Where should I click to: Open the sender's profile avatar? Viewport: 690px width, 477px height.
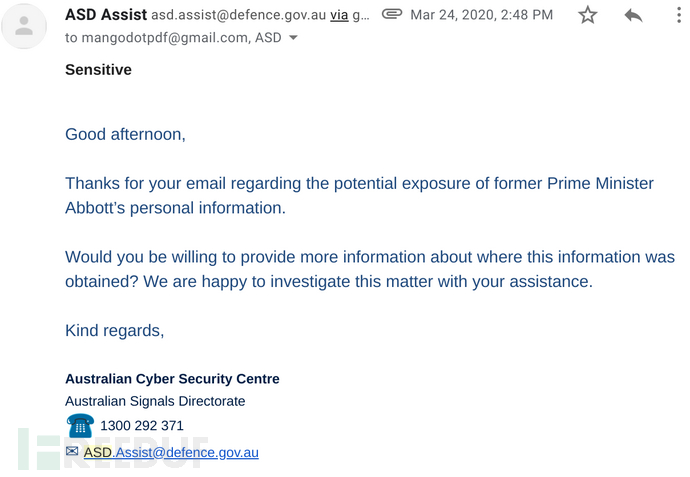[25, 26]
